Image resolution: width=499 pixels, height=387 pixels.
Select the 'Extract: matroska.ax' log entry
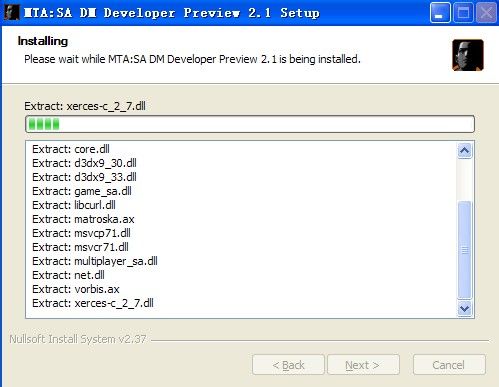tap(83, 219)
